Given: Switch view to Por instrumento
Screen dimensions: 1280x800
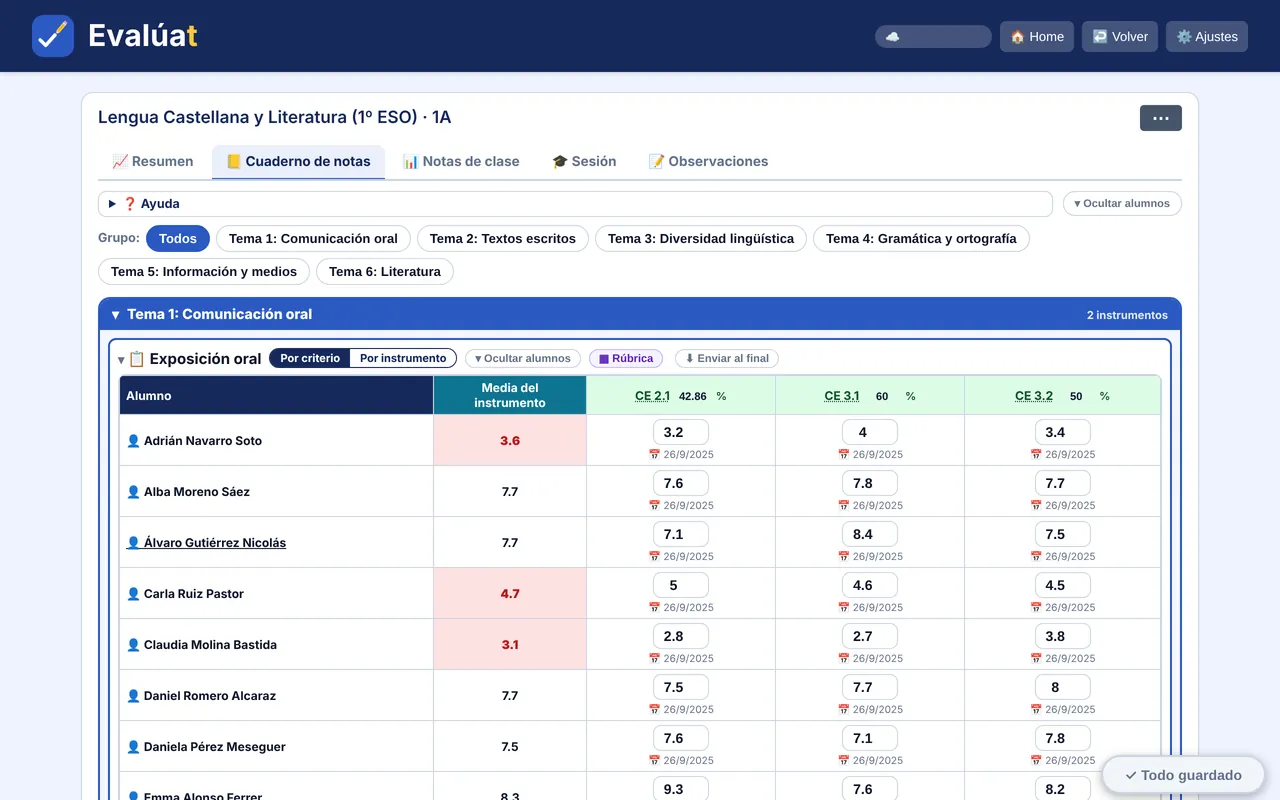Looking at the screenshot, I should pos(403,358).
